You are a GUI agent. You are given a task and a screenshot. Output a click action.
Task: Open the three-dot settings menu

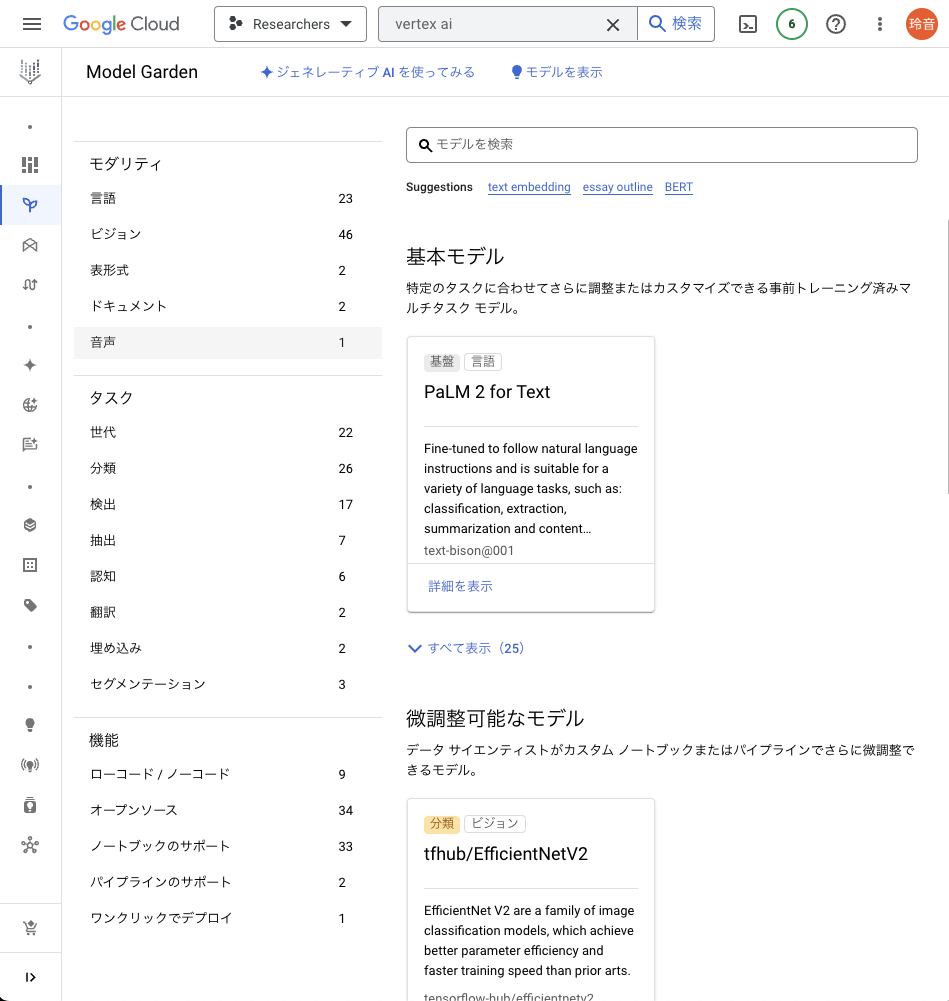point(879,24)
